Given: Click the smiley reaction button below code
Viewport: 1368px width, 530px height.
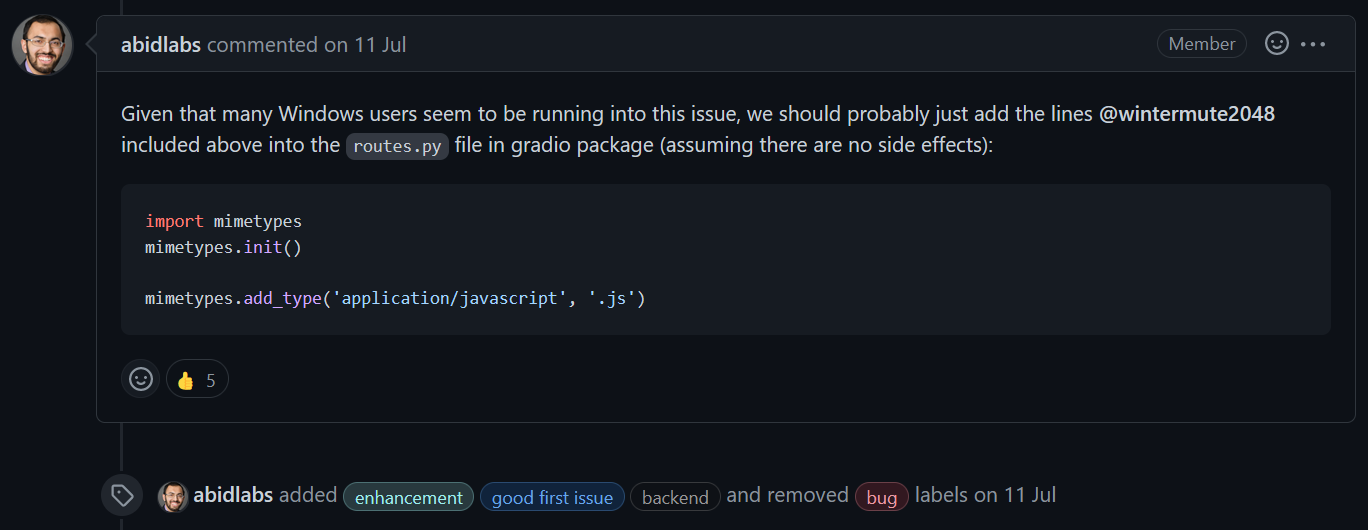Looking at the screenshot, I should pos(141,379).
